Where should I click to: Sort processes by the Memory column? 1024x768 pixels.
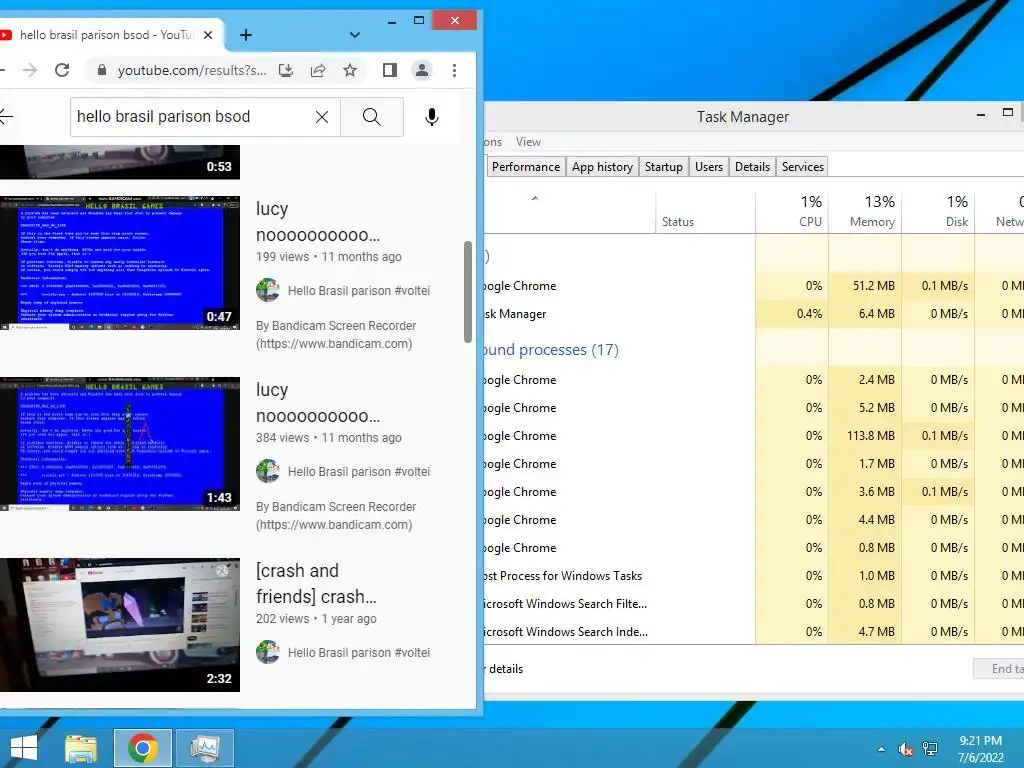click(x=865, y=212)
